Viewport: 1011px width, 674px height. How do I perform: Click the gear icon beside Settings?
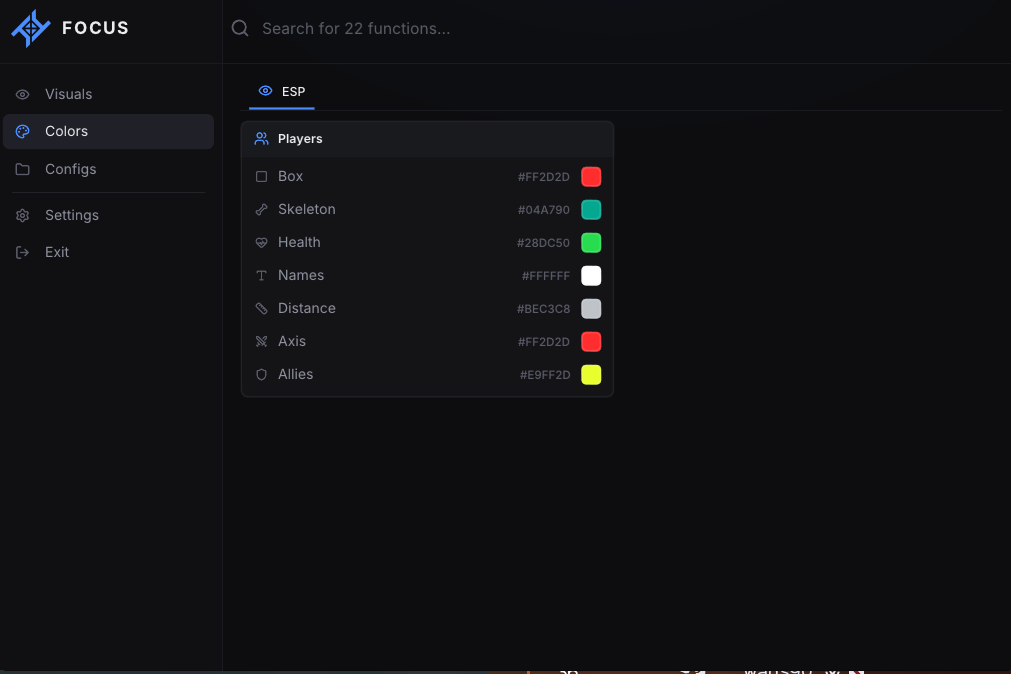[x=23, y=215]
